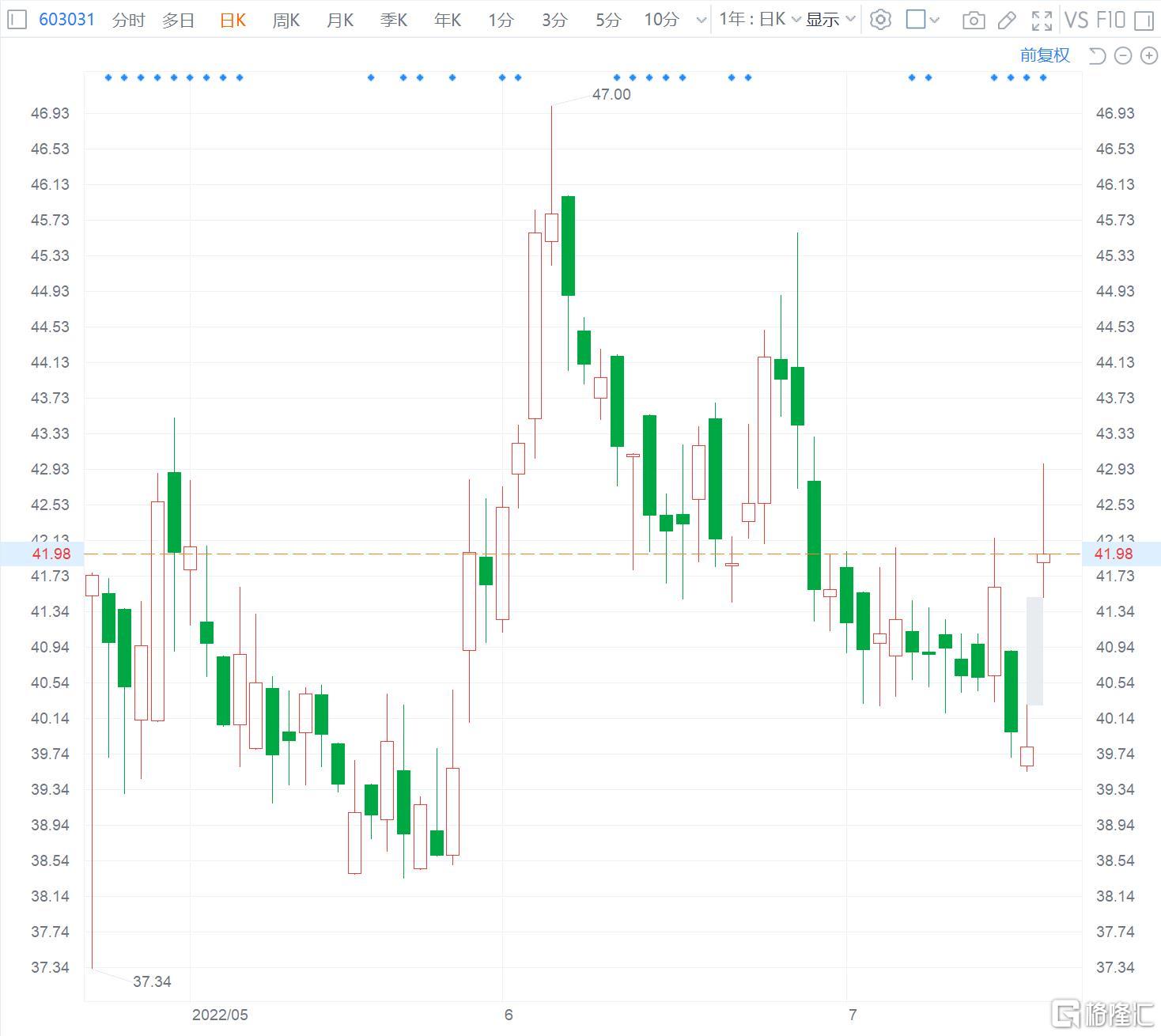
Task: Activate drawing pencil tool
Action: [x=1007, y=21]
